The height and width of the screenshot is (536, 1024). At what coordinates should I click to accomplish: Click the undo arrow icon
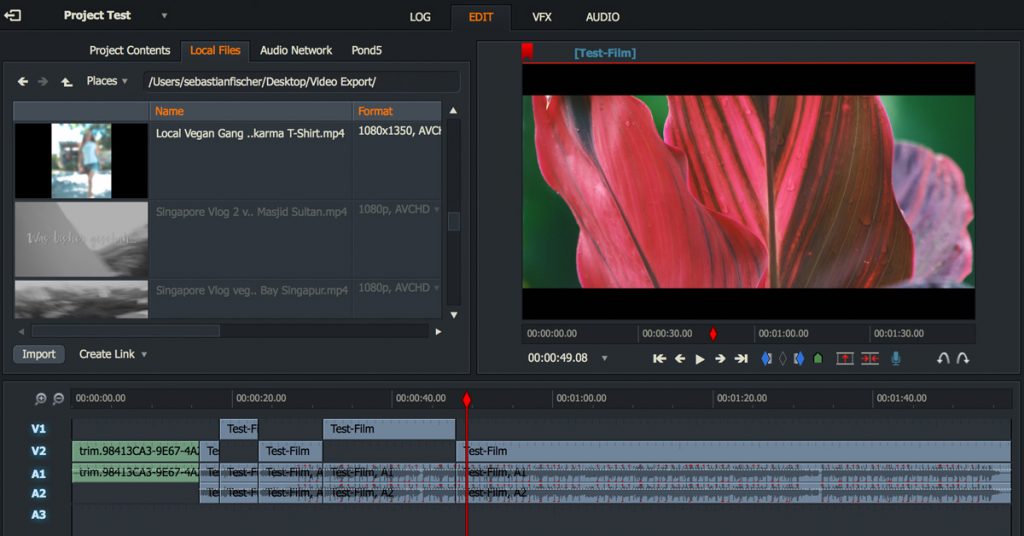pos(943,358)
